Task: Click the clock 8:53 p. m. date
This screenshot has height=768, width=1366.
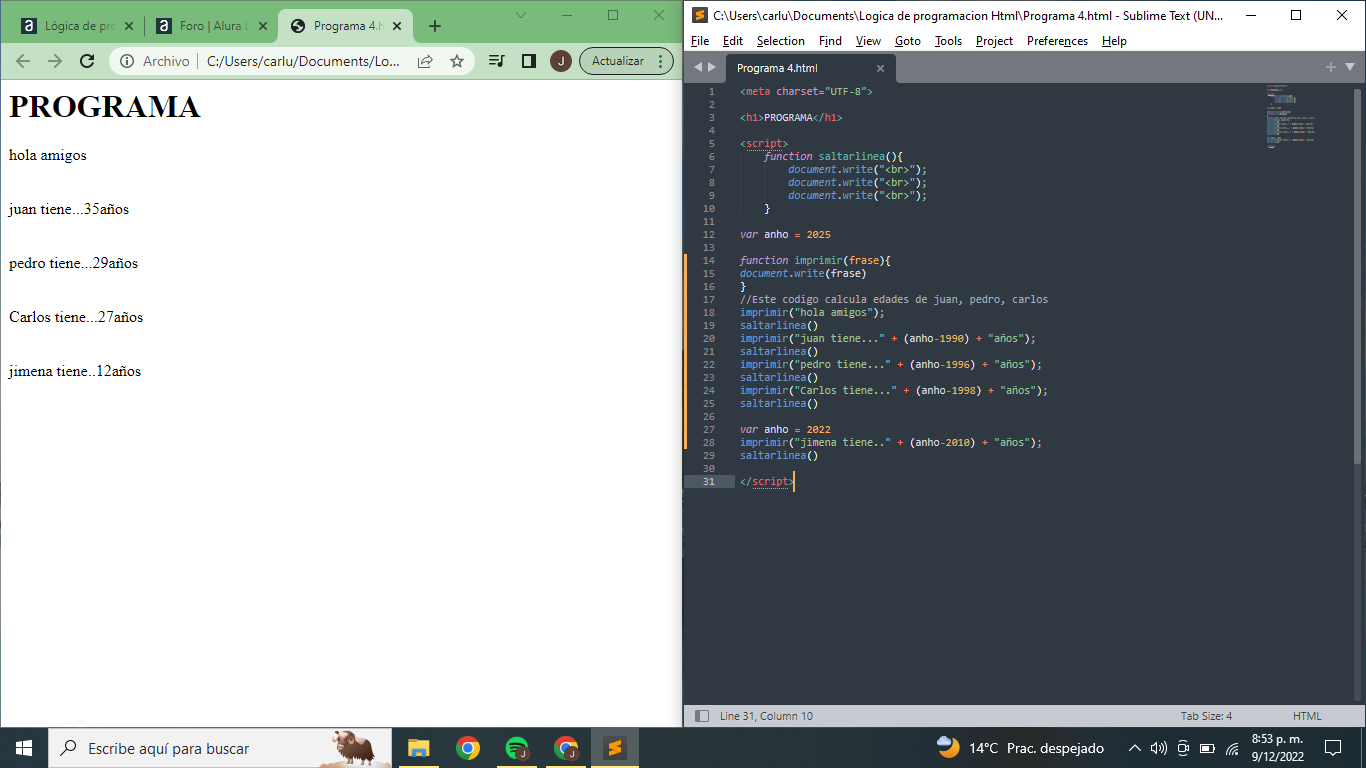Action: (x=1277, y=748)
